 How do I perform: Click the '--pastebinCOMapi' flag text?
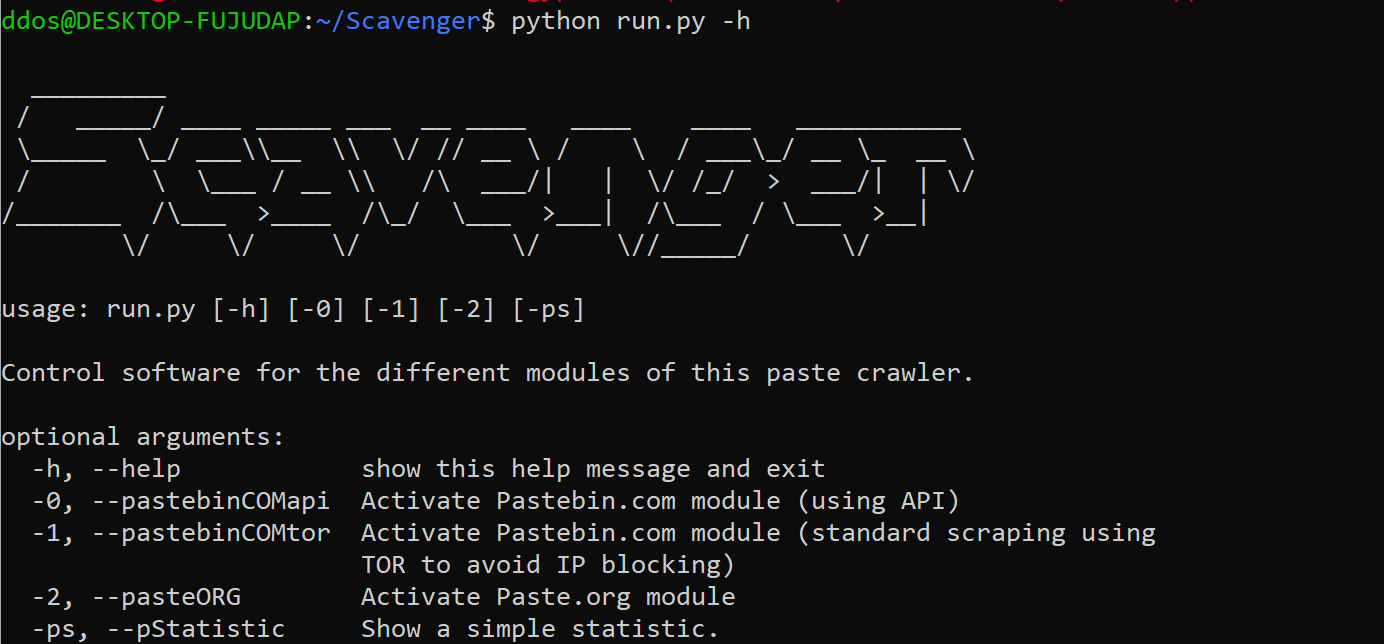(x=211, y=501)
